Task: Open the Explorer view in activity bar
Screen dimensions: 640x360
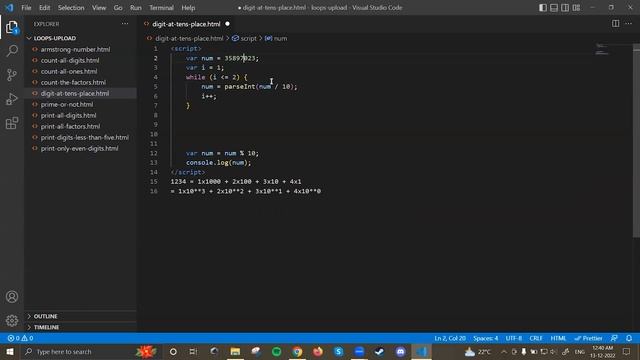Action: [x=12, y=27]
